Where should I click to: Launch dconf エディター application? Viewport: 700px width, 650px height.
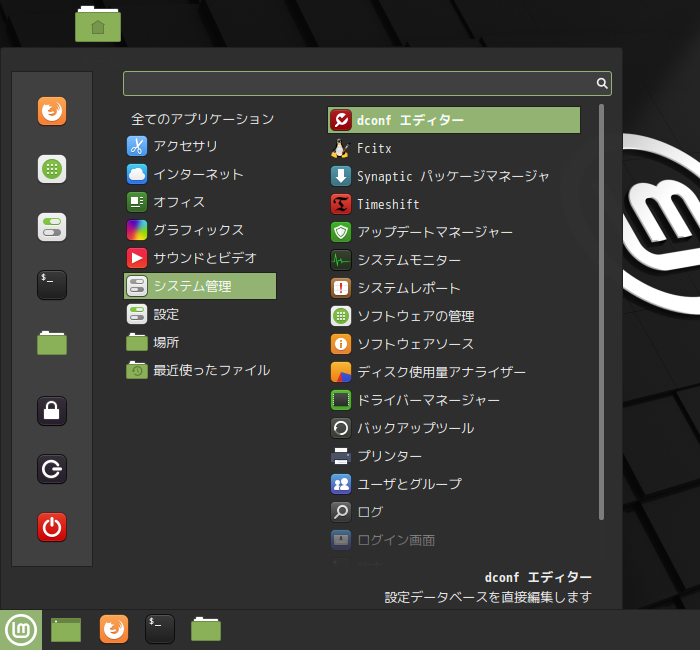pyautogui.click(x=454, y=120)
